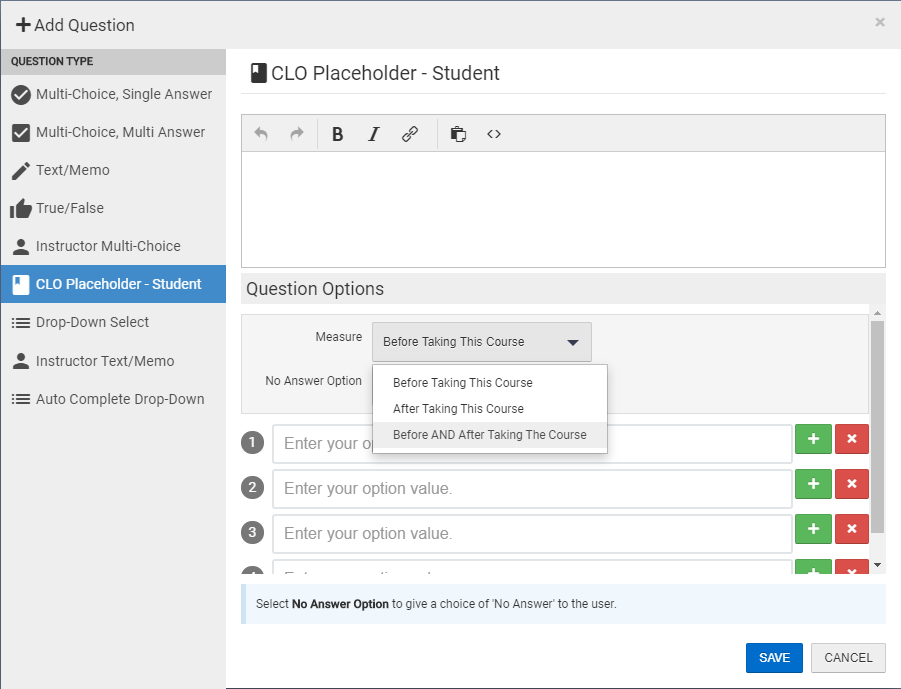Click the 'Question Options' heading
The height and width of the screenshot is (689, 901).
pyautogui.click(x=315, y=288)
